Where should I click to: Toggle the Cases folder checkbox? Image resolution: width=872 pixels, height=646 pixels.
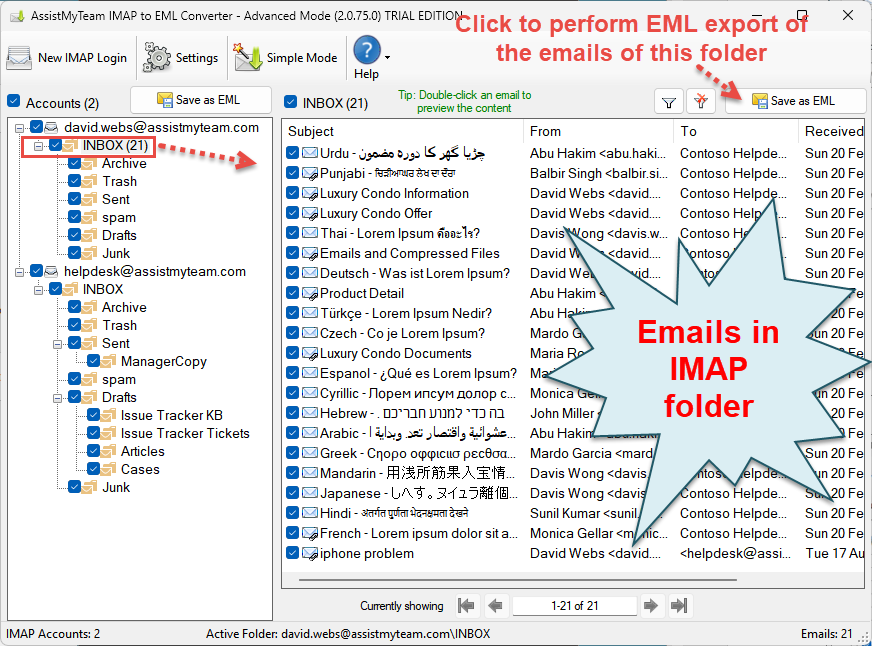pos(93,469)
